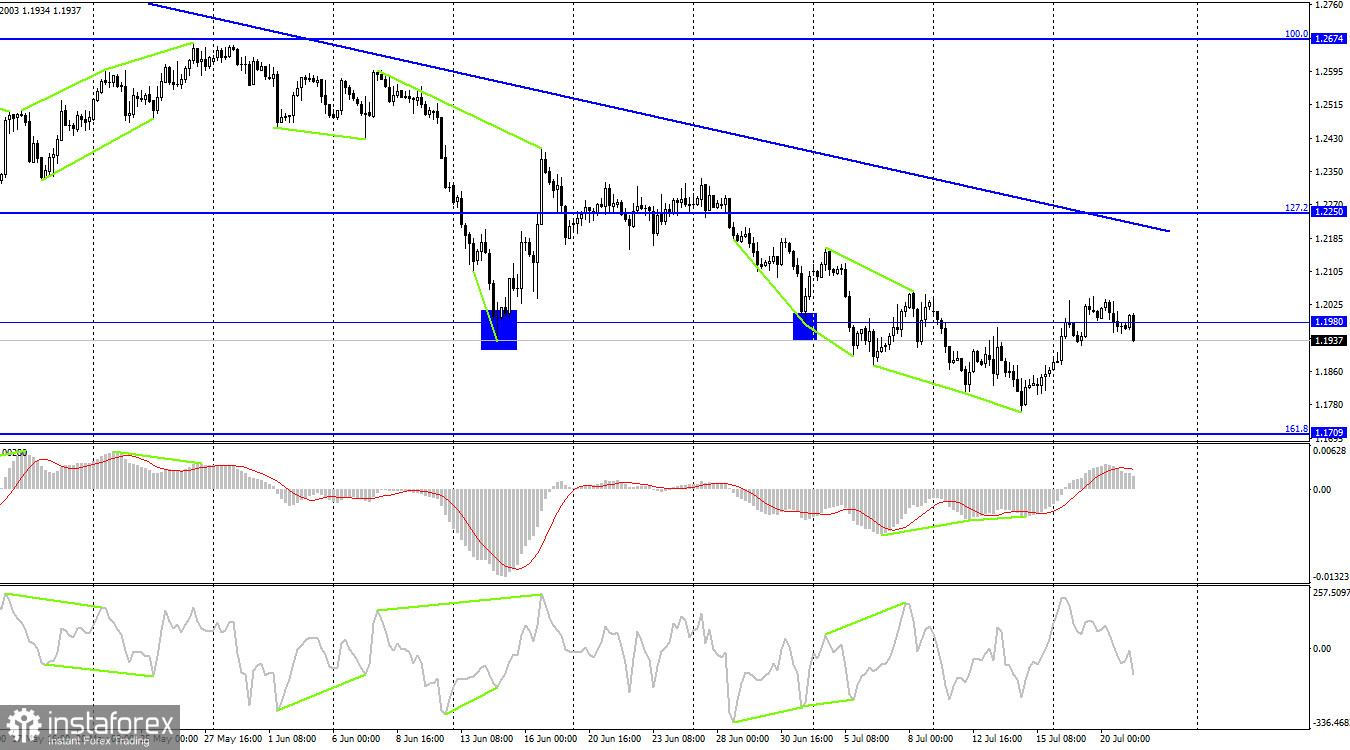This screenshot has width=1350, height=750.
Task: Select the 16 Jun 00:00 time label
Action: [551, 739]
